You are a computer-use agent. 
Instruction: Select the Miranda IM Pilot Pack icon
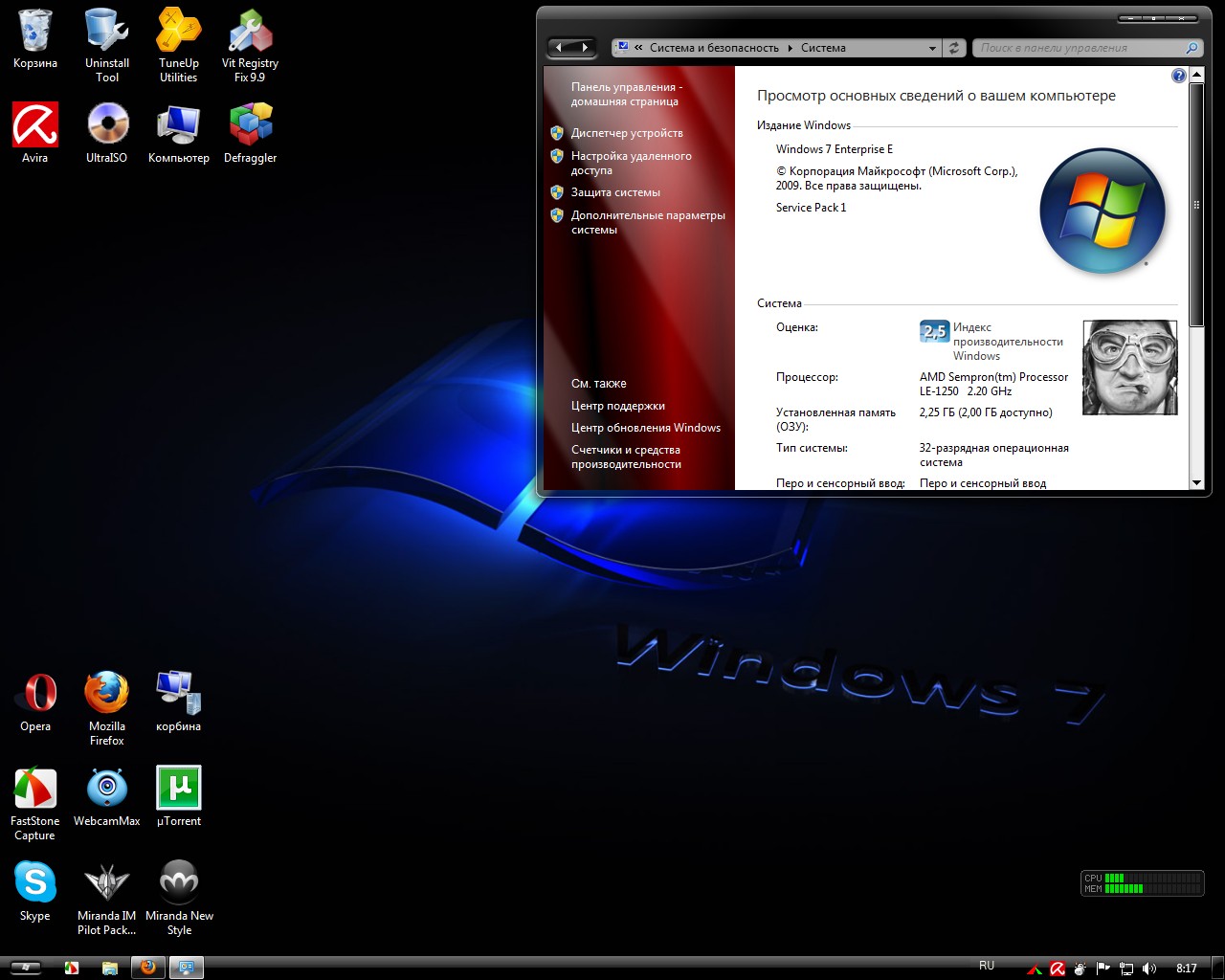(107, 898)
